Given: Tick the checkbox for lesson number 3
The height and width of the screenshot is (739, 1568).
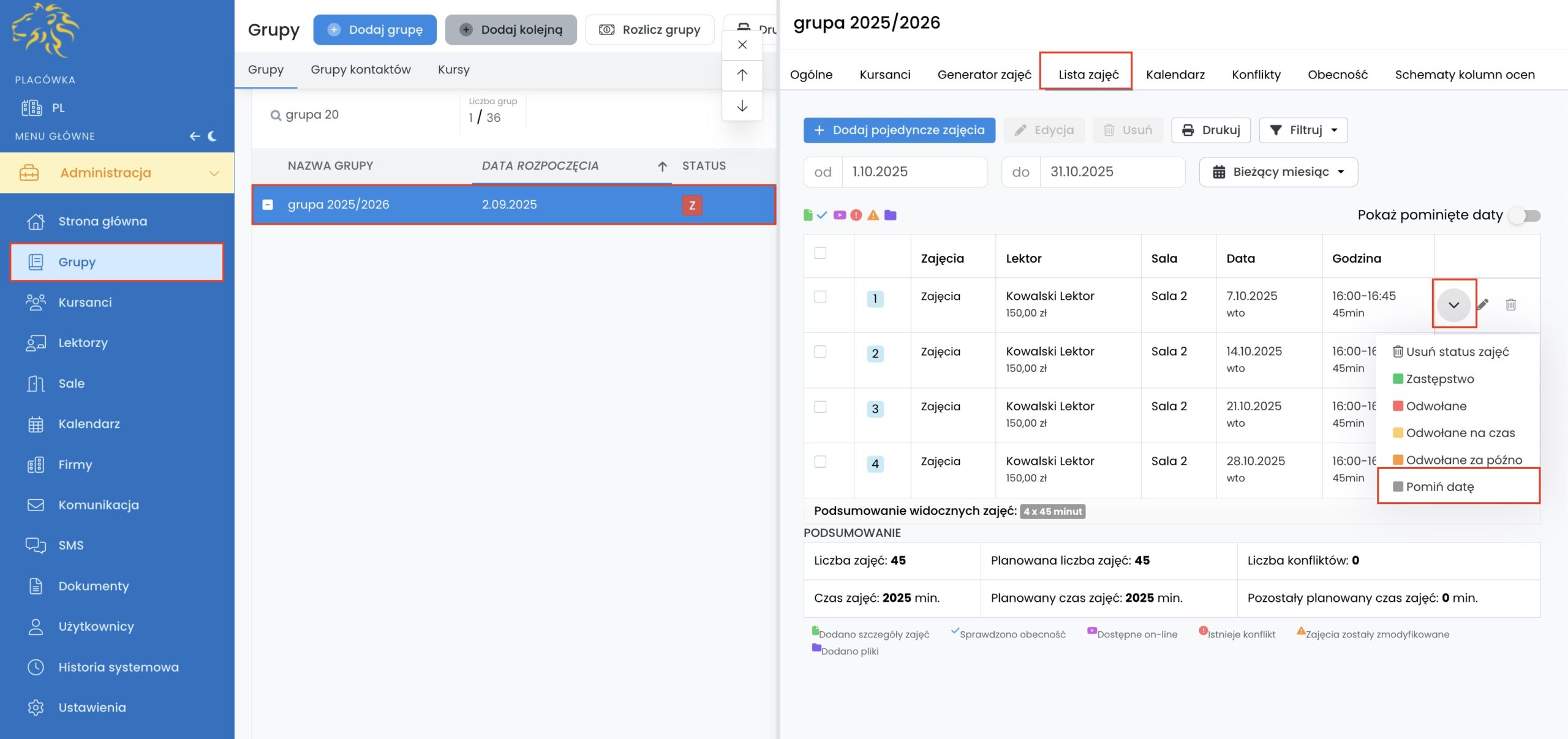Looking at the screenshot, I should [x=820, y=407].
